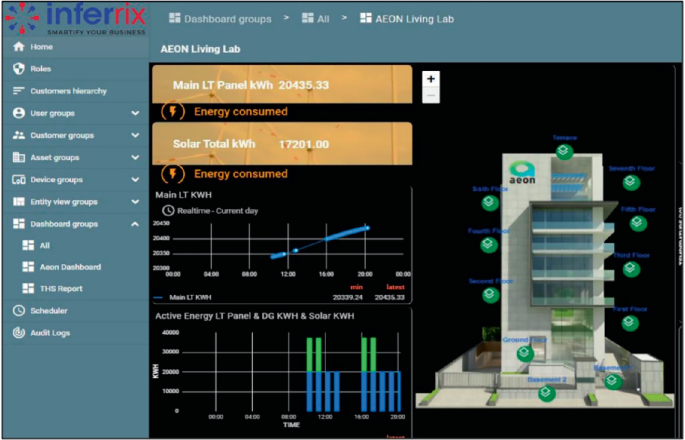
Task: Expand the Asset groups chevron
Action: tap(135, 157)
